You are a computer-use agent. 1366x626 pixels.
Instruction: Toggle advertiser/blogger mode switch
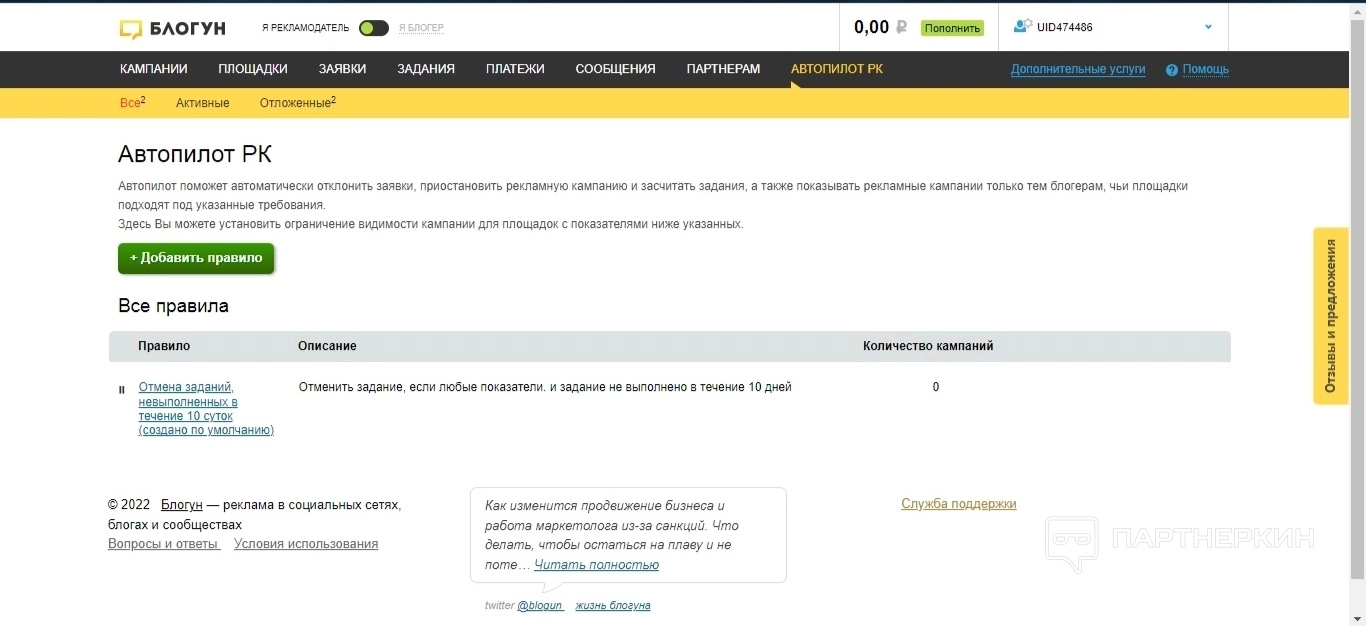click(x=374, y=28)
